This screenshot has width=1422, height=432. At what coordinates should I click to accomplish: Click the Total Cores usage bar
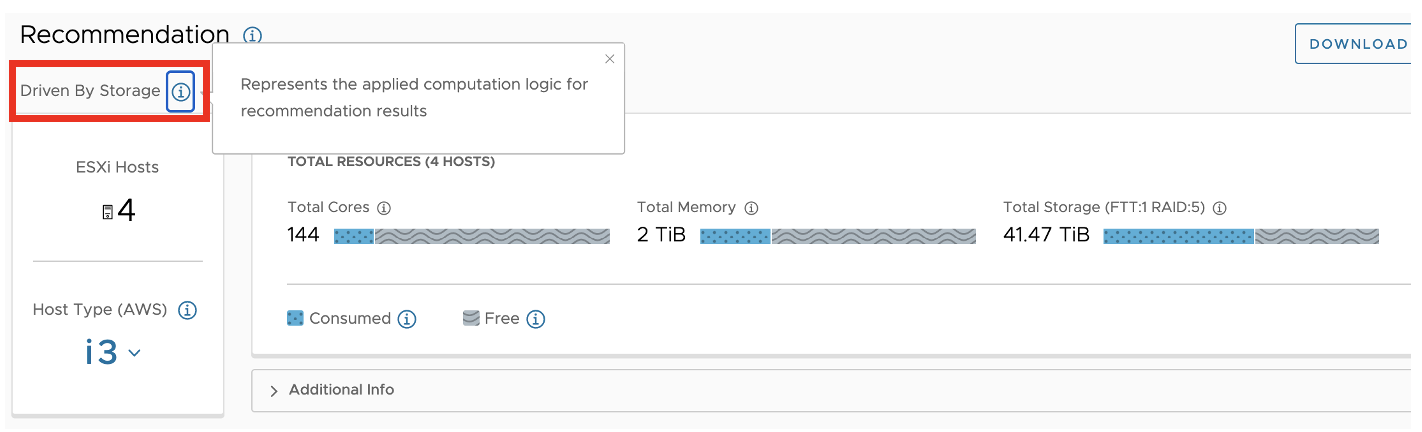(x=471, y=236)
